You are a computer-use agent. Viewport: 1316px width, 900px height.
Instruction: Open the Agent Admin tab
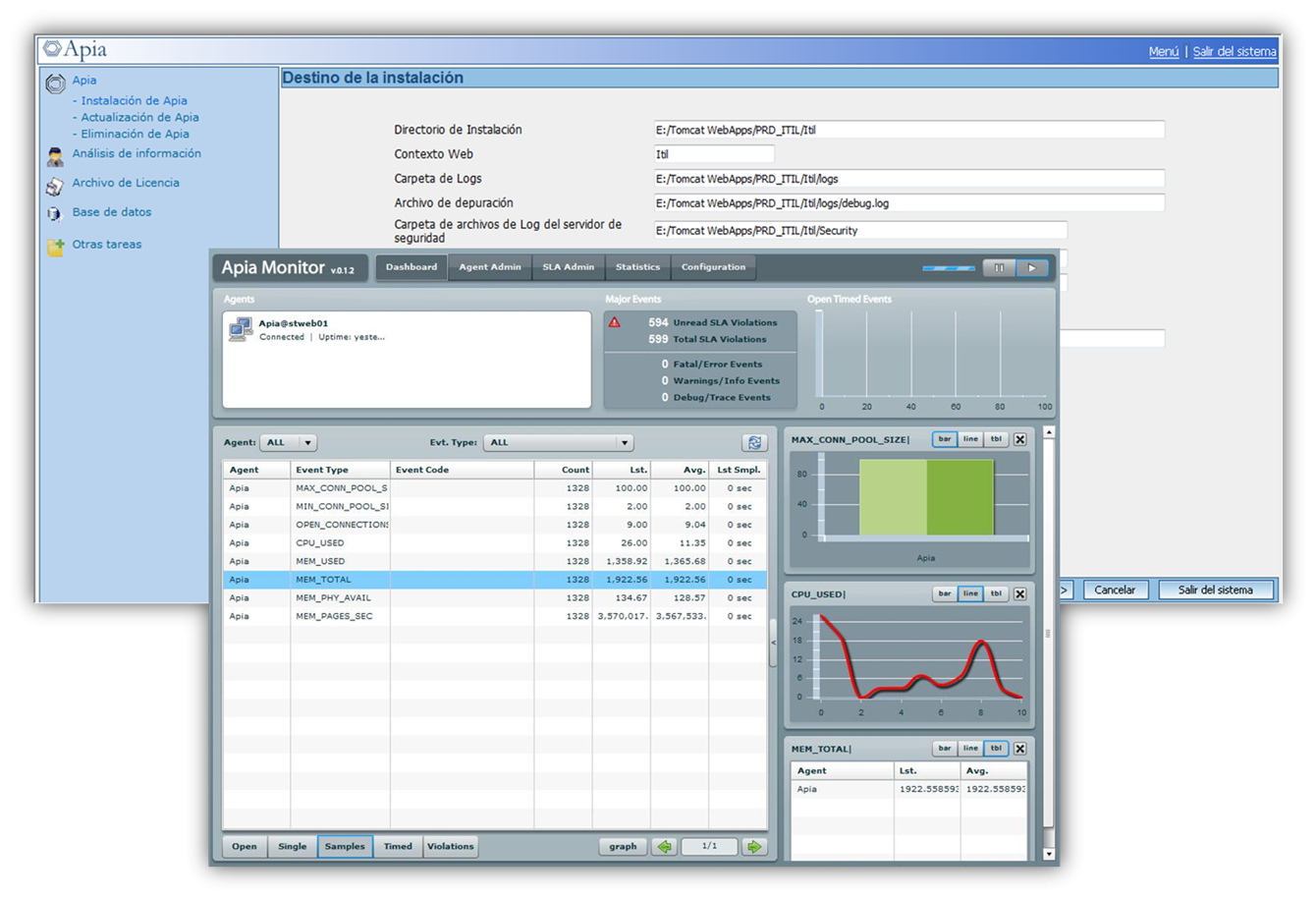click(x=490, y=267)
